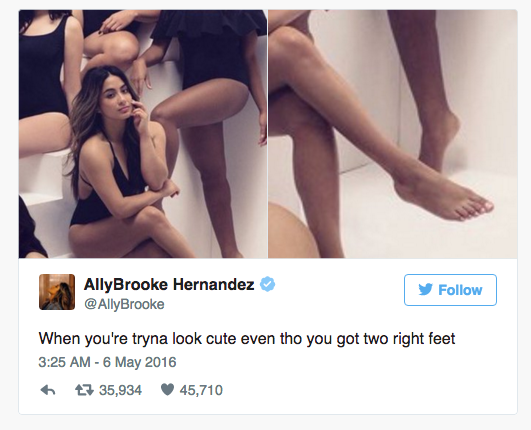Open the 3:25 AM timestamp link
The image size is (531, 430).
(x=64, y=362)
